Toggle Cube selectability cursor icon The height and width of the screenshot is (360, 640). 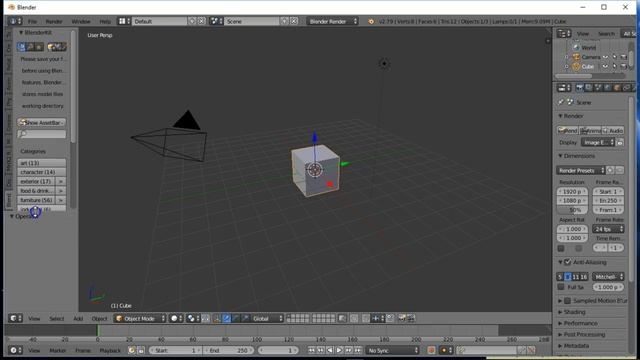coord(614,66)
